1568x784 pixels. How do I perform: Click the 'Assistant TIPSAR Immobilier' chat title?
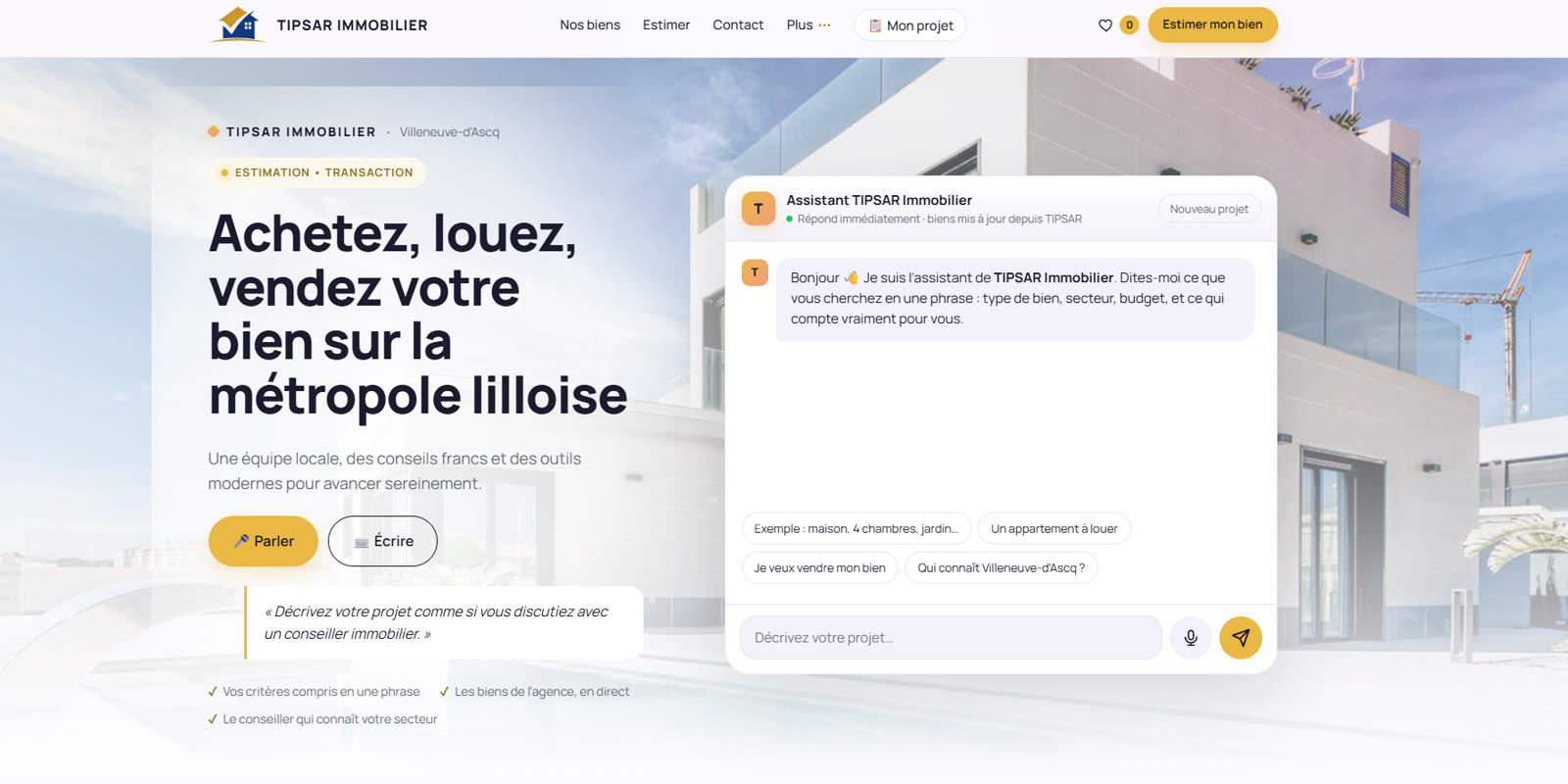879,200
